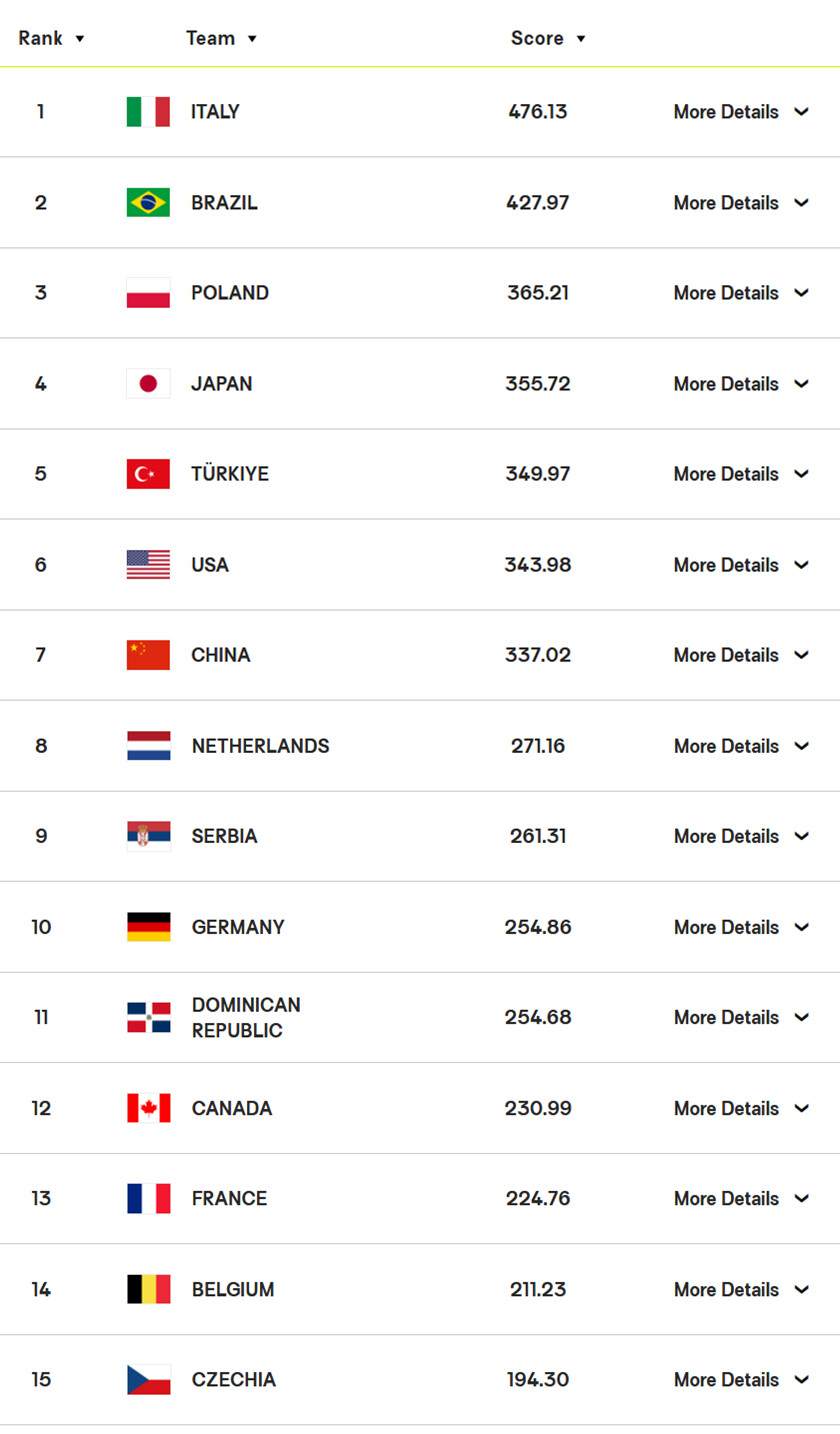Expand More Details for China
840x1434 pixels.
pyautogui.click(x=740, y=655)
